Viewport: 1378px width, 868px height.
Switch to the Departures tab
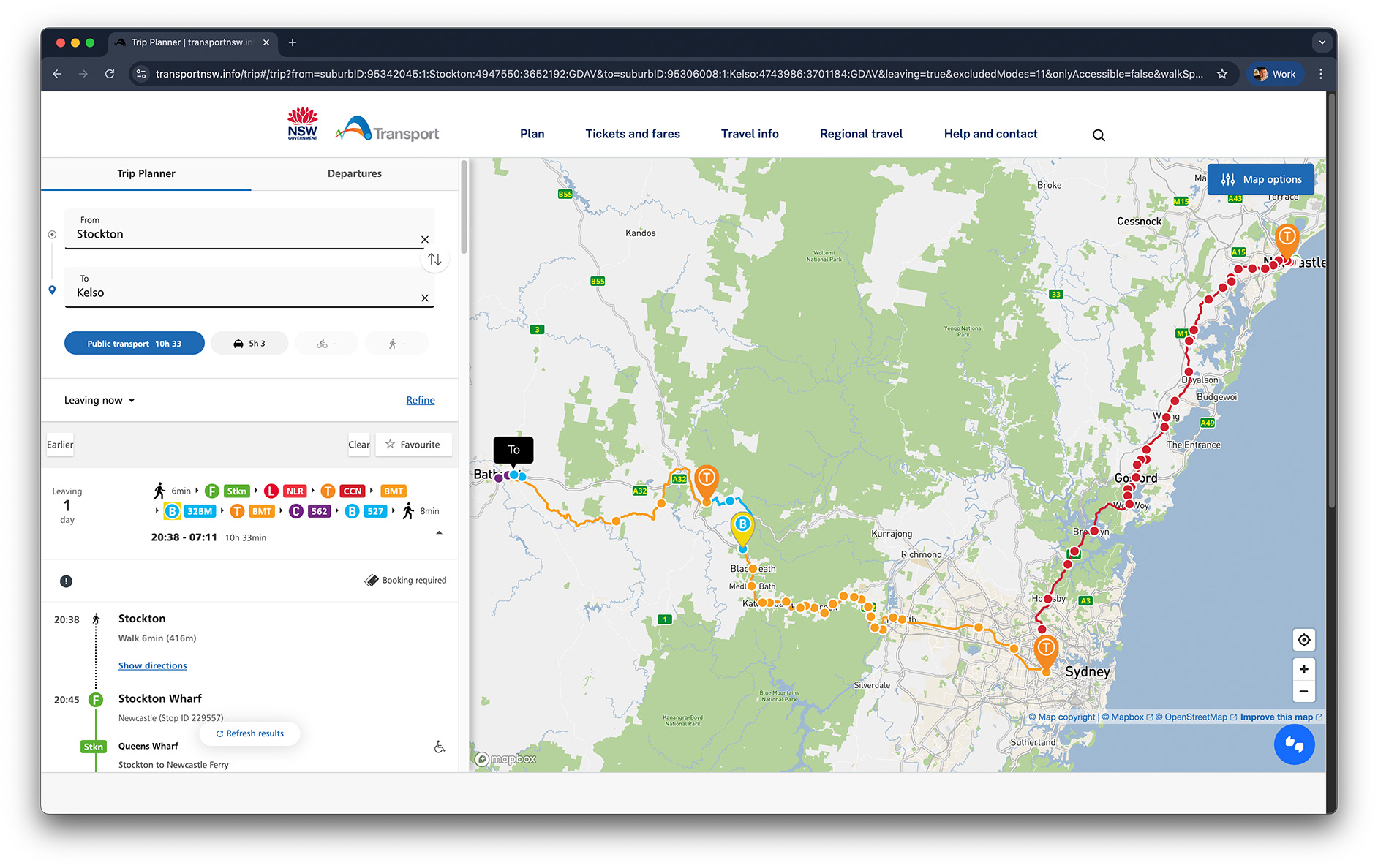coord(355,174)
